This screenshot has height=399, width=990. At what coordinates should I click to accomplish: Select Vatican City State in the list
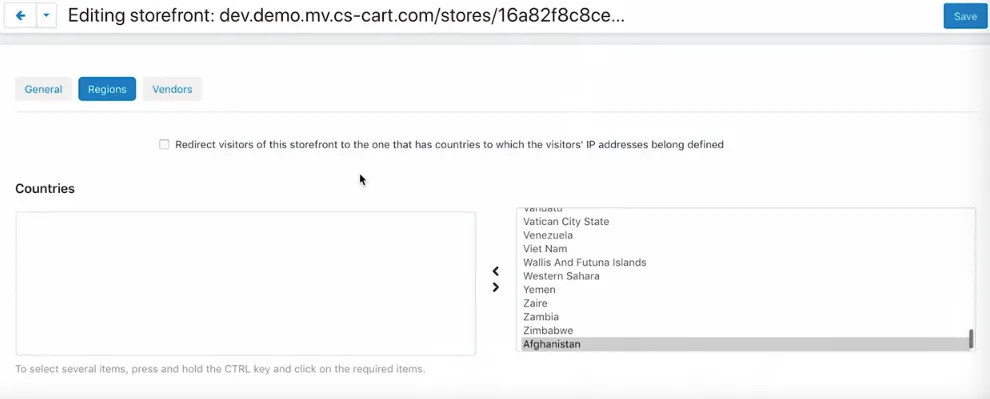click(745, 222)
